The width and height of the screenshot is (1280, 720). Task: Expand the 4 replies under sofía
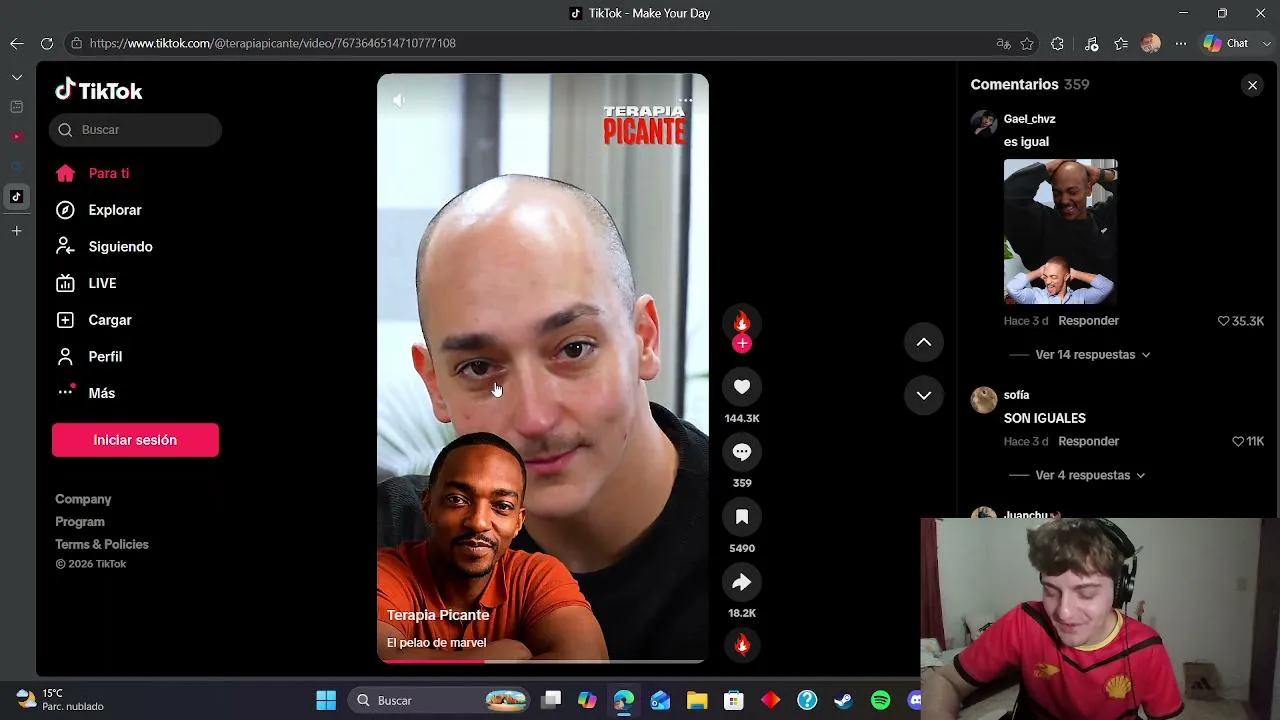[1090, 475]
